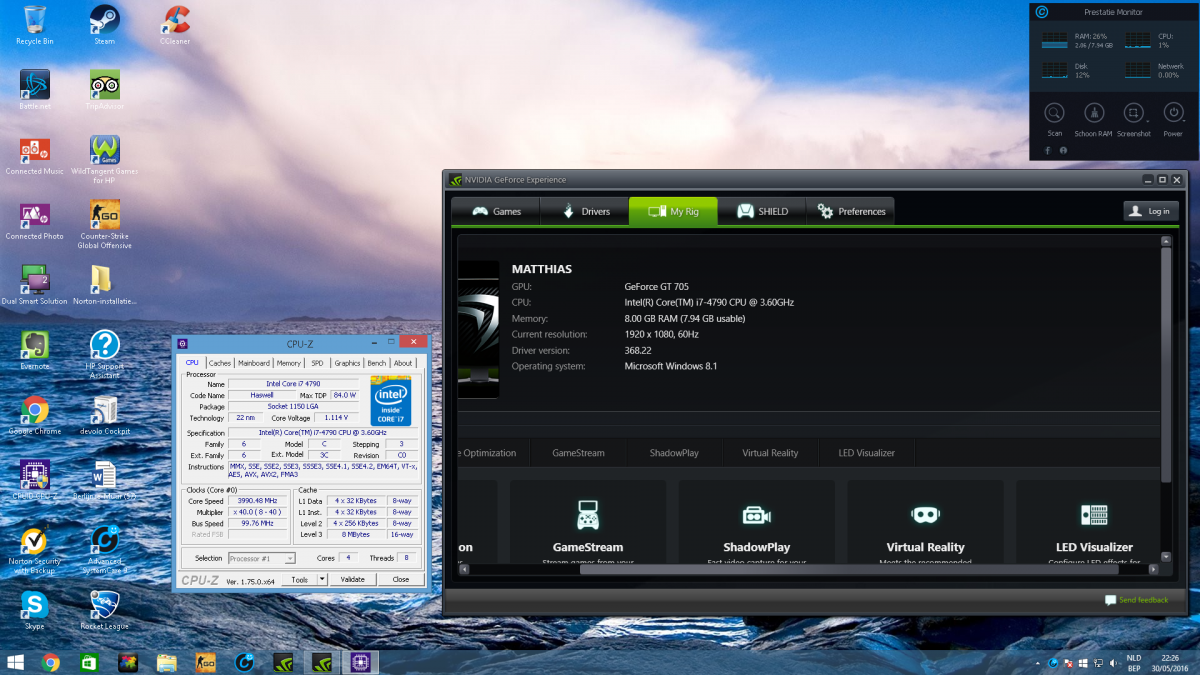The image size is (1200, 675).
Task: Launch Counter-Strike Global Offensive desktop icon
Action: [104, 216]
